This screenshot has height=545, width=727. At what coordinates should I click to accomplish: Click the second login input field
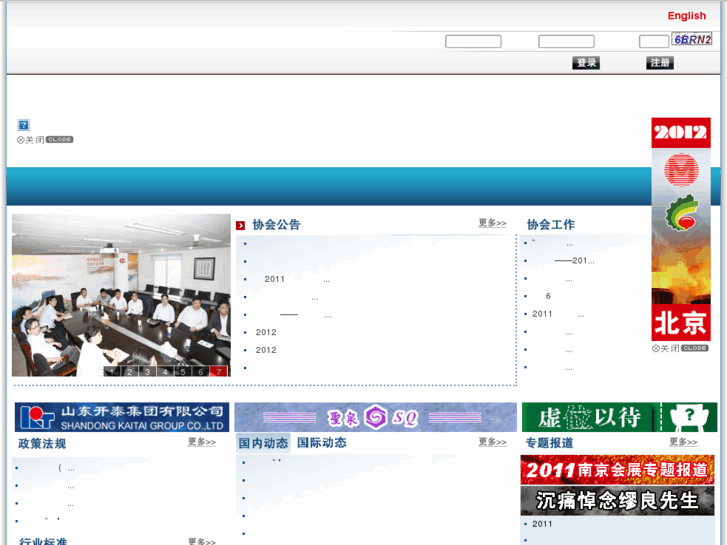(x=566, y=42)
